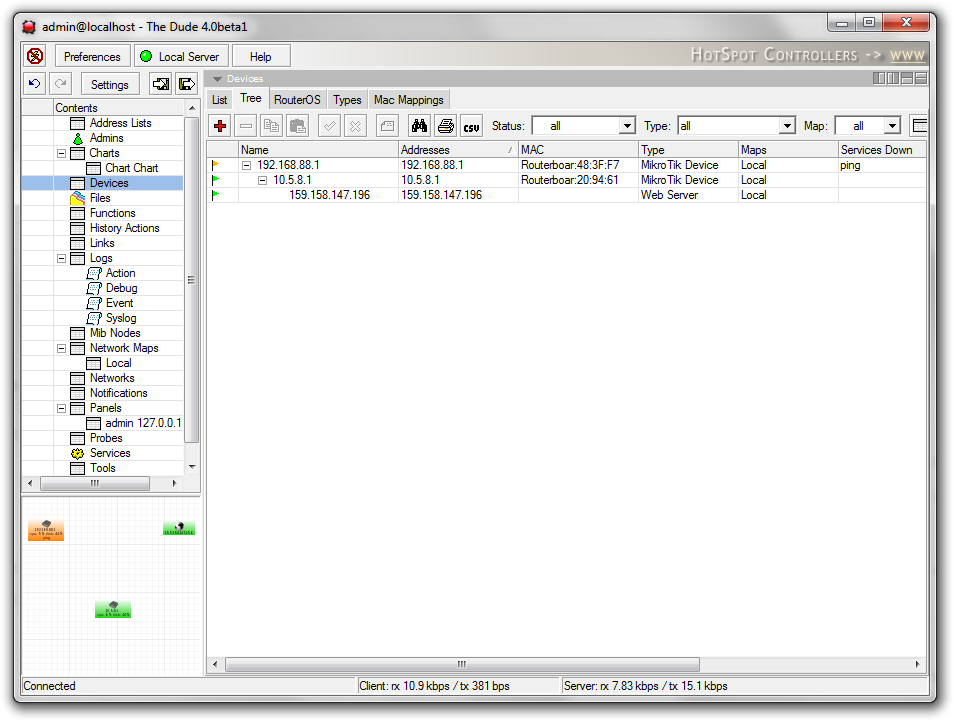Click the first pane layout icon in Devices header
The width and height of the screenshot is (954, 722).
tap(879, 78)
